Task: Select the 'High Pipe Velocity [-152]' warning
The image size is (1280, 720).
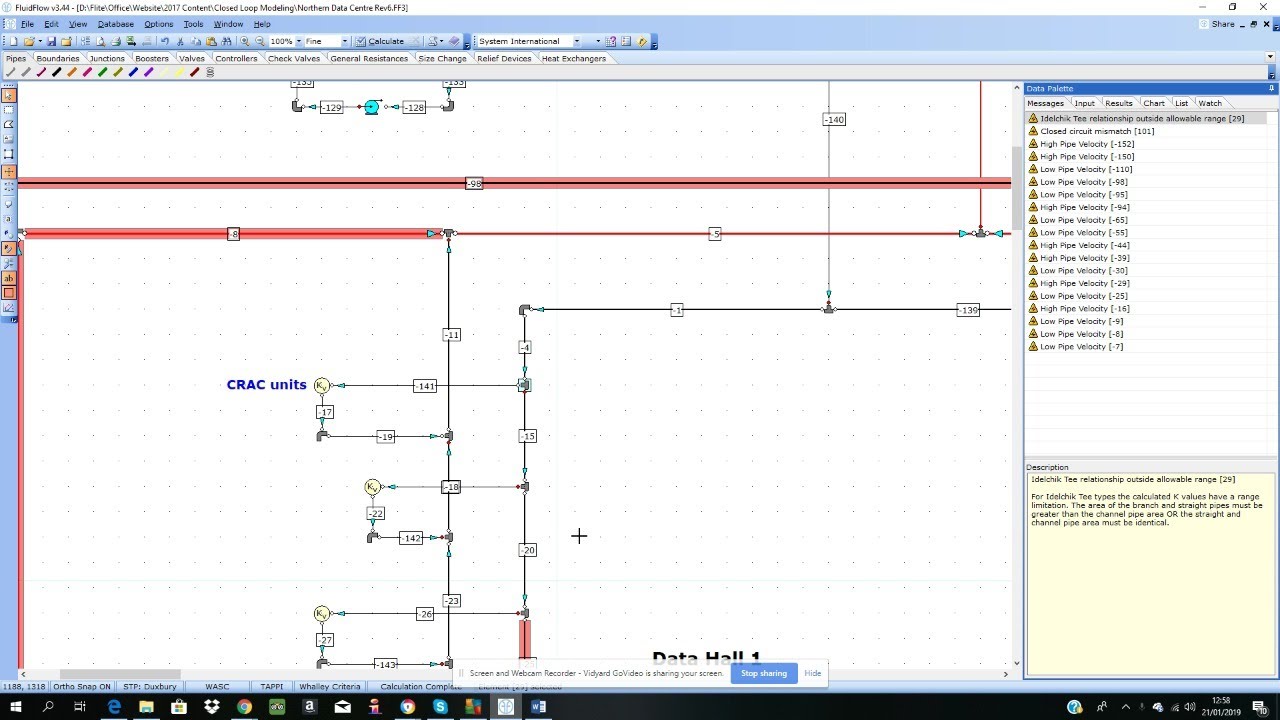Action: pyautogui.click(x=1087, y=144)
